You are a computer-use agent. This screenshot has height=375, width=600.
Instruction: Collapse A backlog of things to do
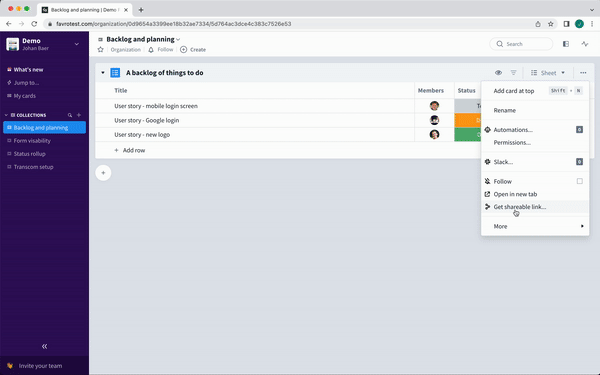[x=103, y=73]
